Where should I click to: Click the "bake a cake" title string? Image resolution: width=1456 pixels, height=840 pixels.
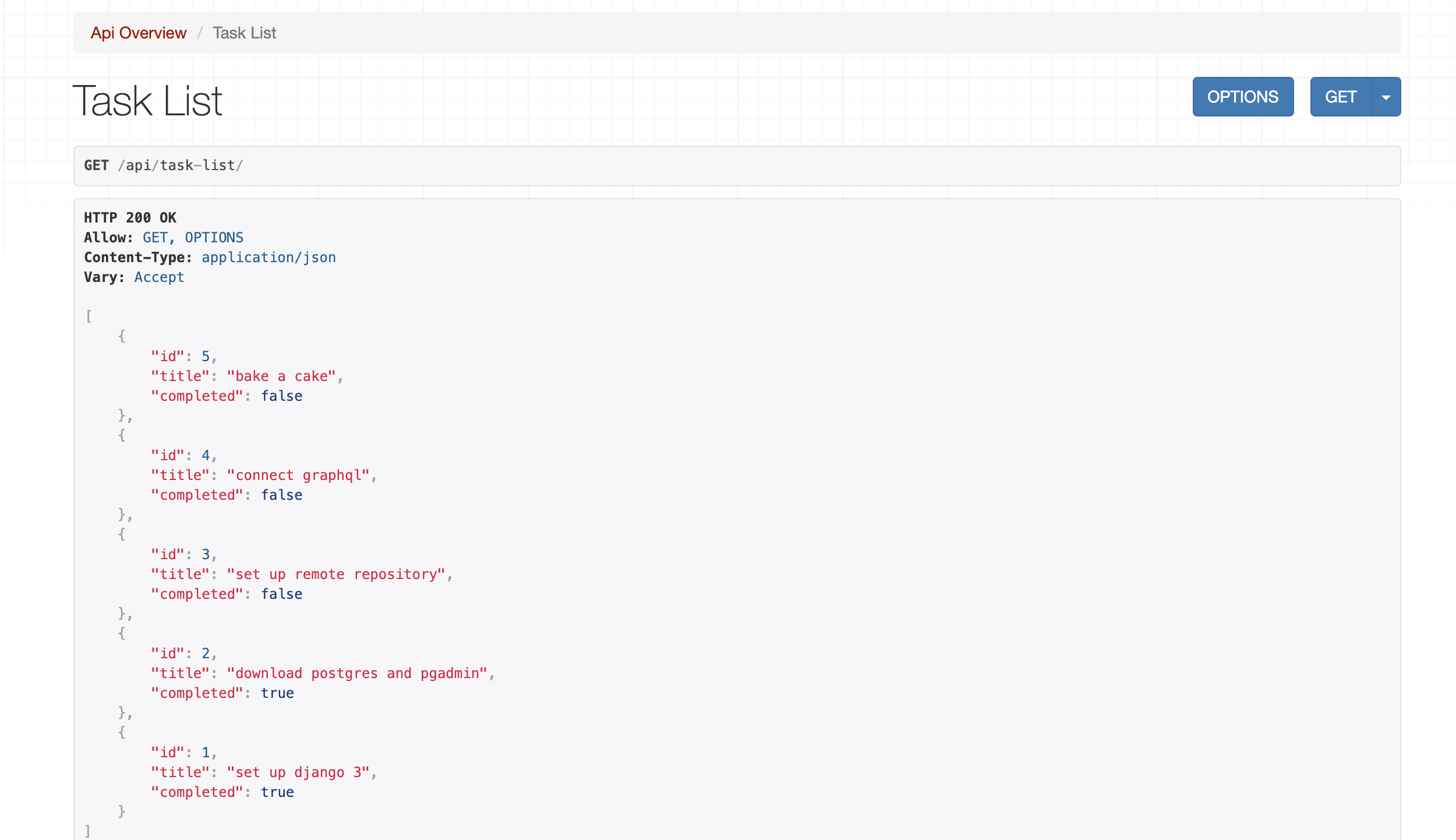pos(281,376)
